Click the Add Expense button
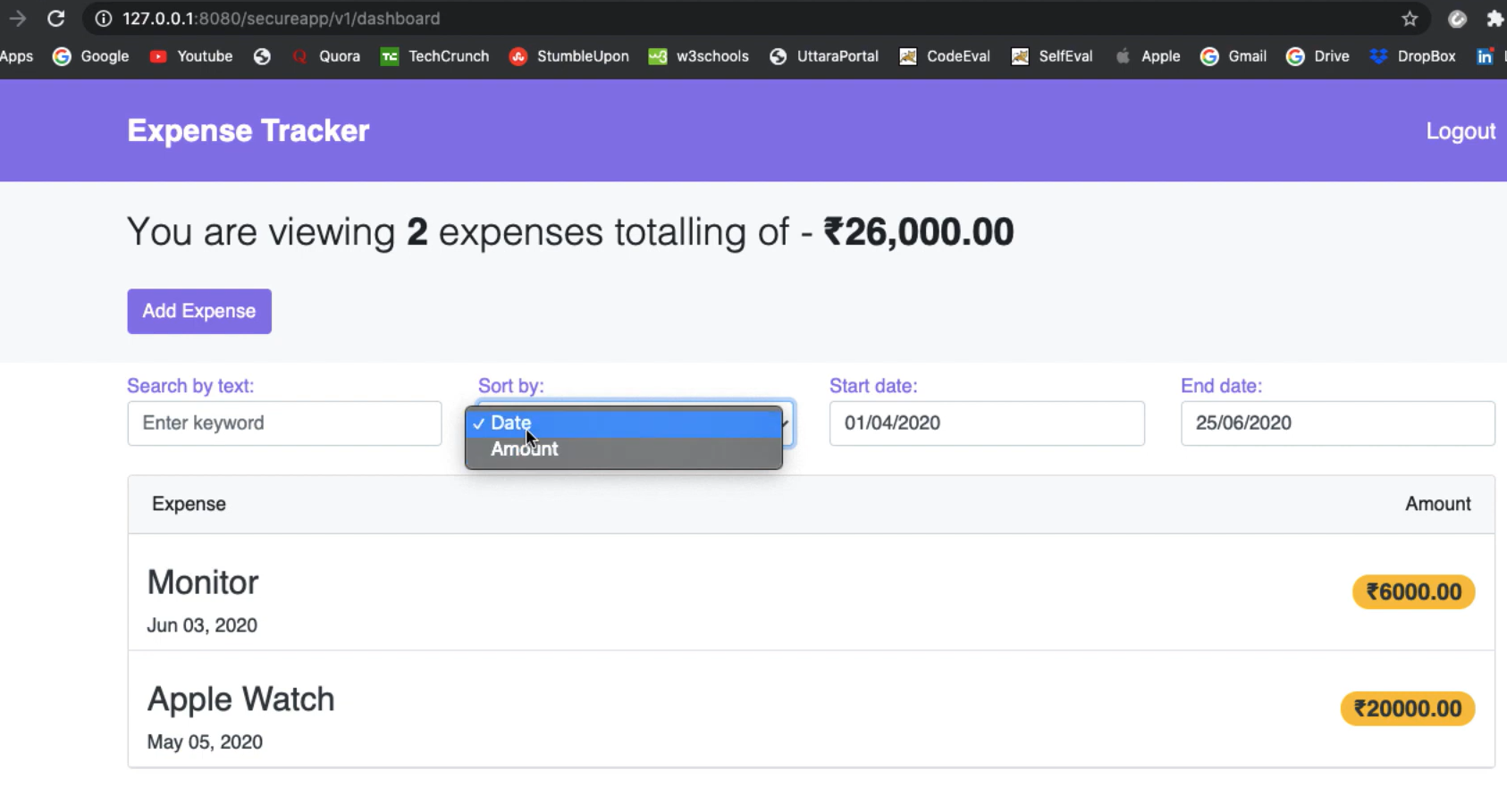The image size is (1507, 812). 198,311
